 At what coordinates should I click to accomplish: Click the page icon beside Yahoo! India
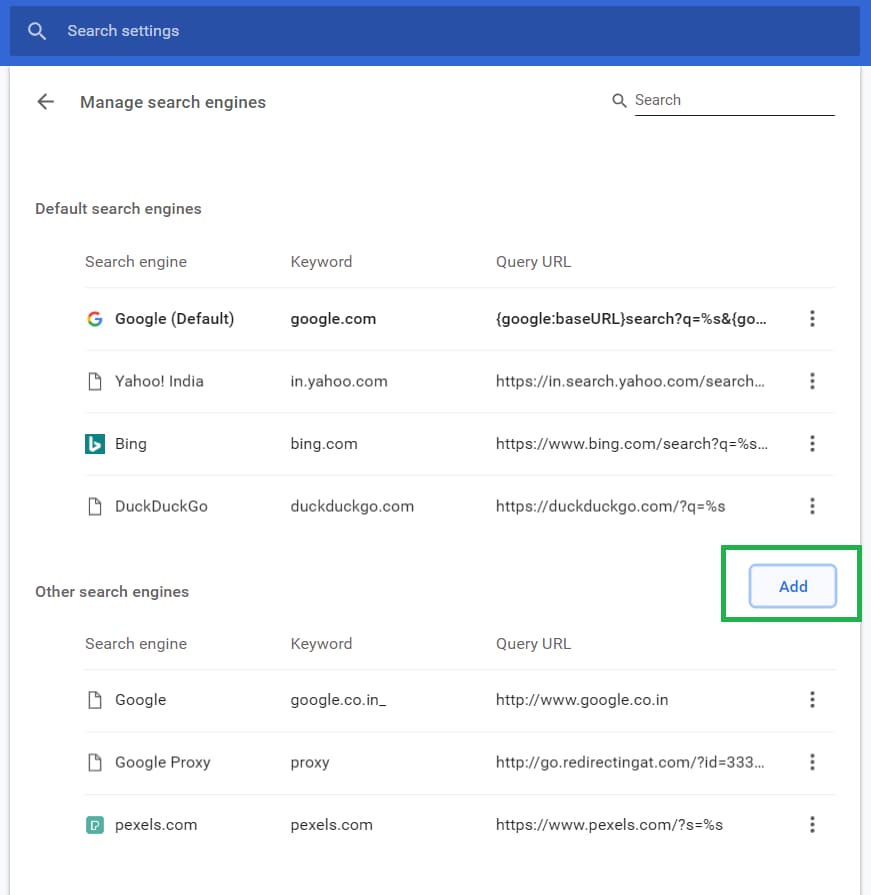pos(95,381)
